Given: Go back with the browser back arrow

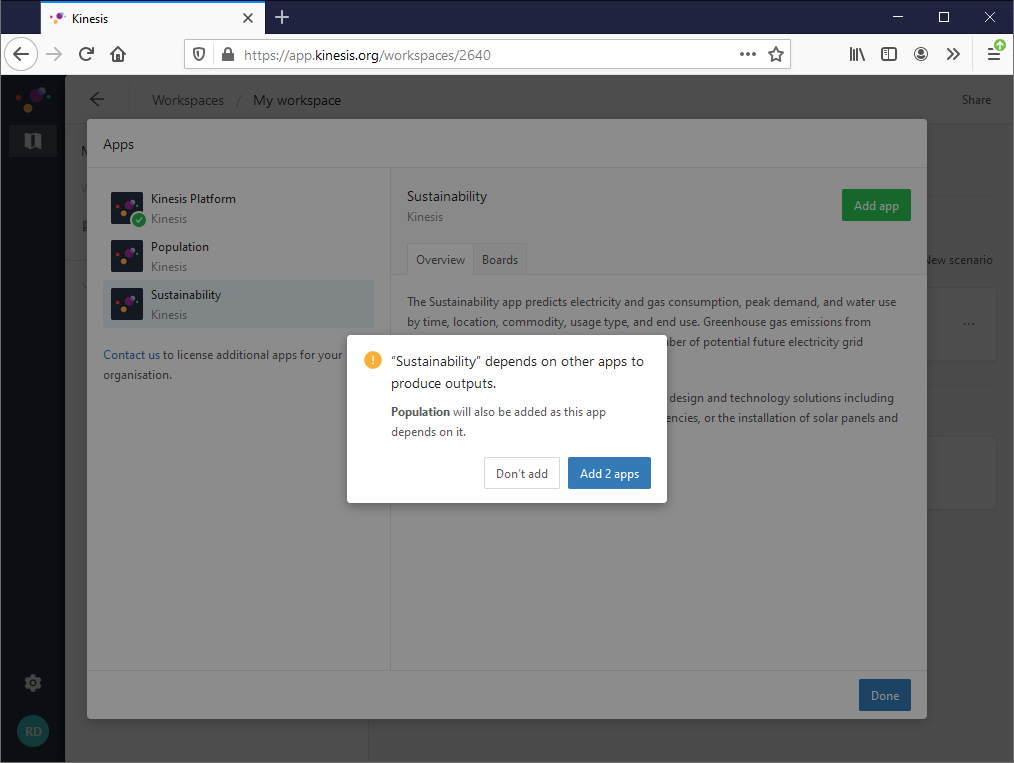Looking at the screenshot, I should coord(21,54).
